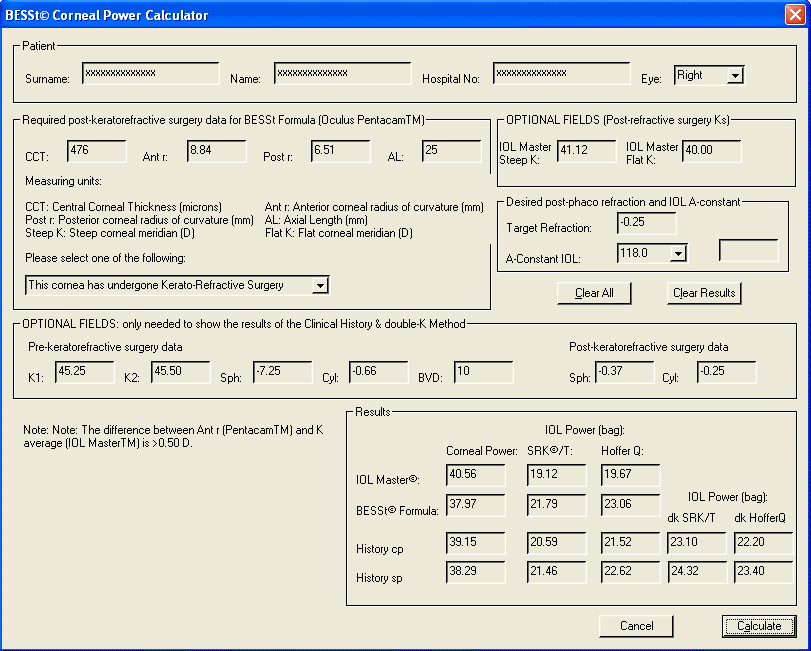Click History cp dk SRK/T result 23.10
This screenshot has width=811, height=651.
697,543
